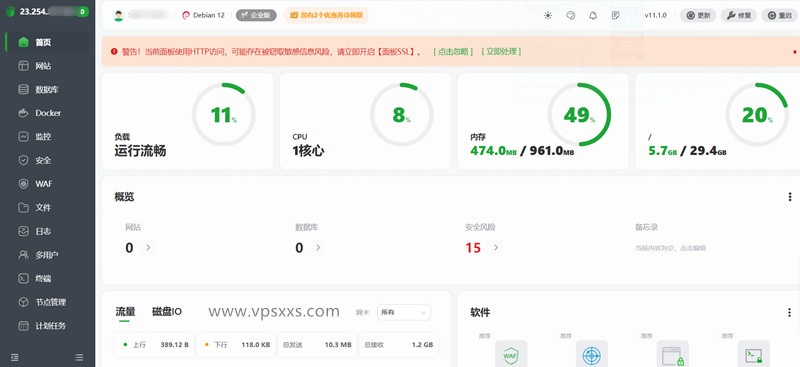Switch to 流量 traffic tab
The width and height of the screenshot is (800, 367).
125,312
